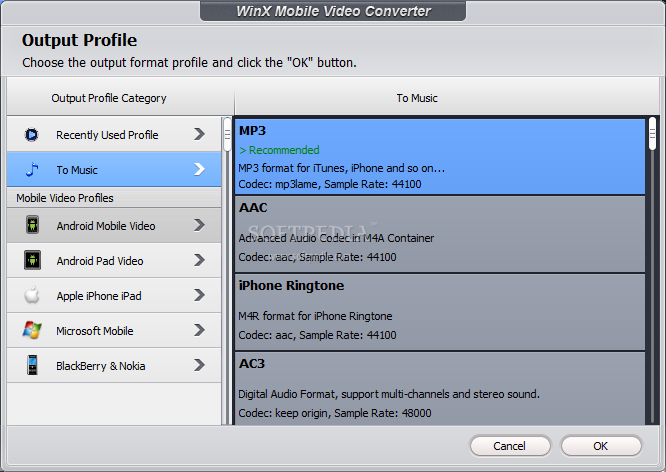The height and width of the screenshot is (472, 666).
Task: Dismiss dialog with the Cancel button
Action: (x=510, y=446)
